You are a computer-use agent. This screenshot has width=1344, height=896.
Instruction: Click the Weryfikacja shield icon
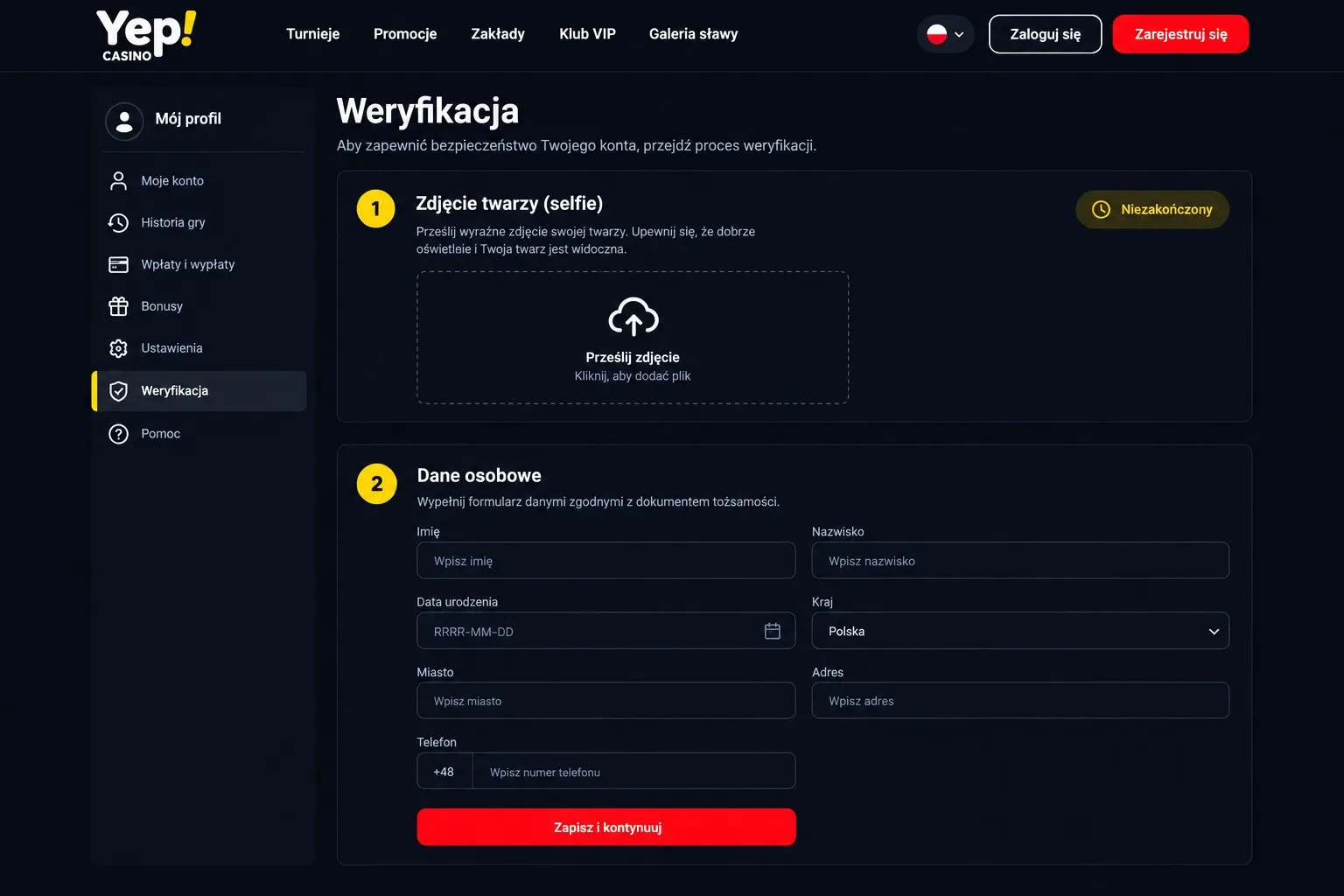[118, 391]
